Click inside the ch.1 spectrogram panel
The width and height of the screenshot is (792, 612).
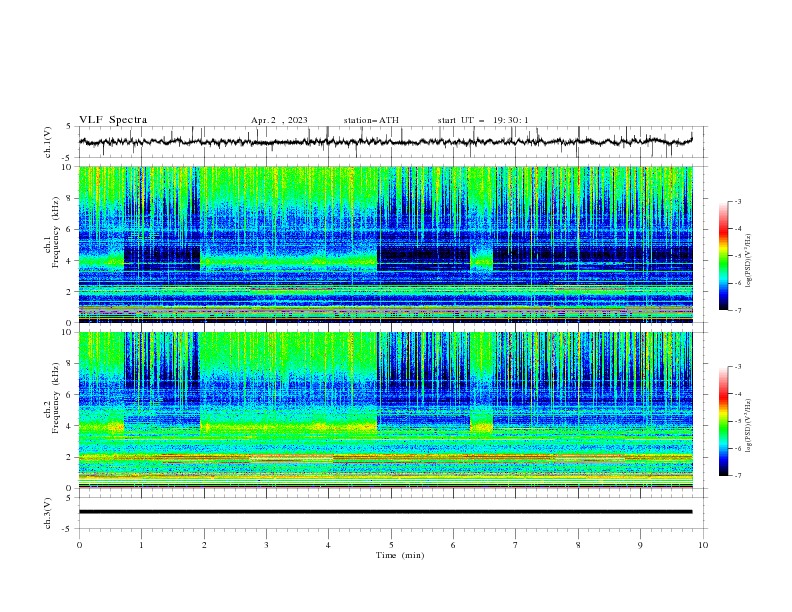[x=385, y=244]
